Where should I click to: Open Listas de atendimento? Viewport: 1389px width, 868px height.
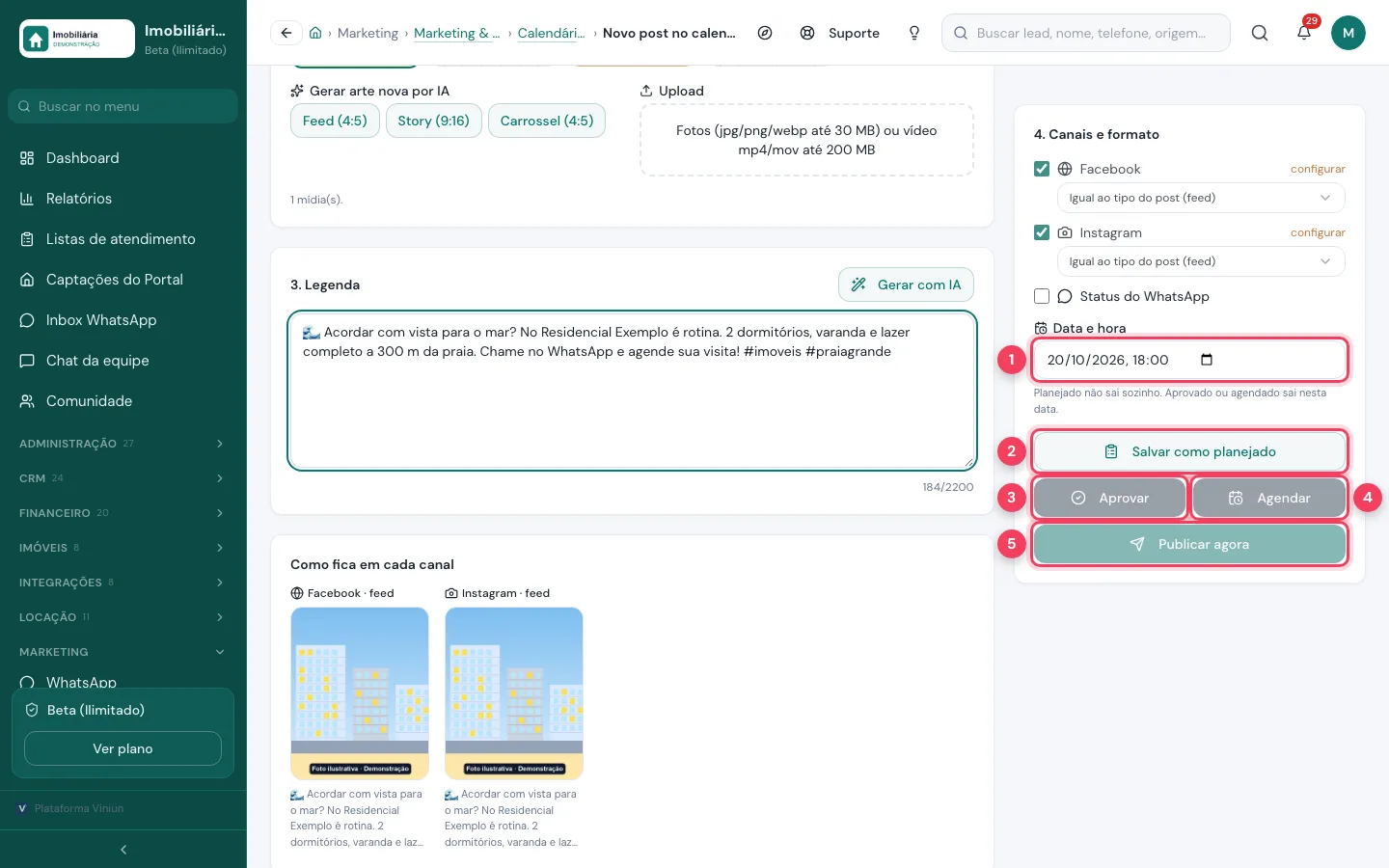(123, 239)
